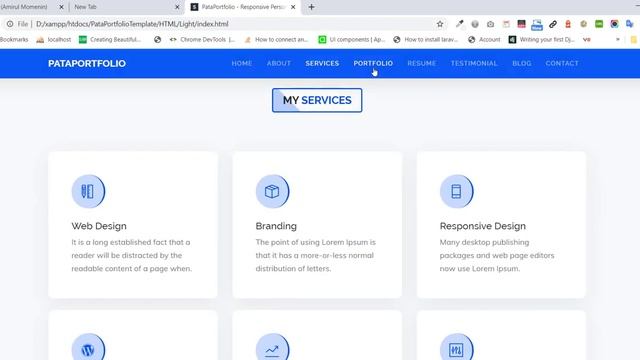The width and height of the screenshot is (640, 360).
Task: Close the Amirul Momenin tab
Action: point(61,7)
